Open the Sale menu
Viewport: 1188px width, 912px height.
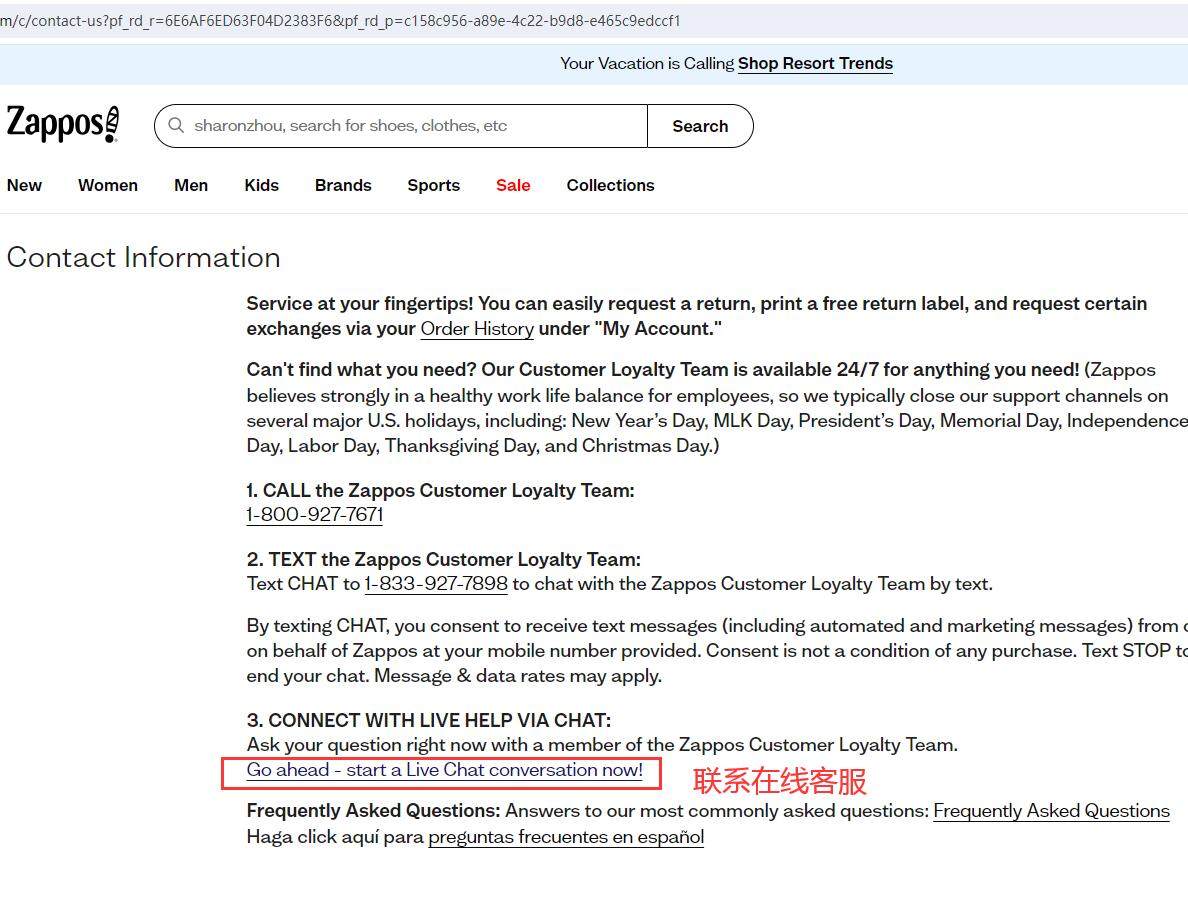513,186
